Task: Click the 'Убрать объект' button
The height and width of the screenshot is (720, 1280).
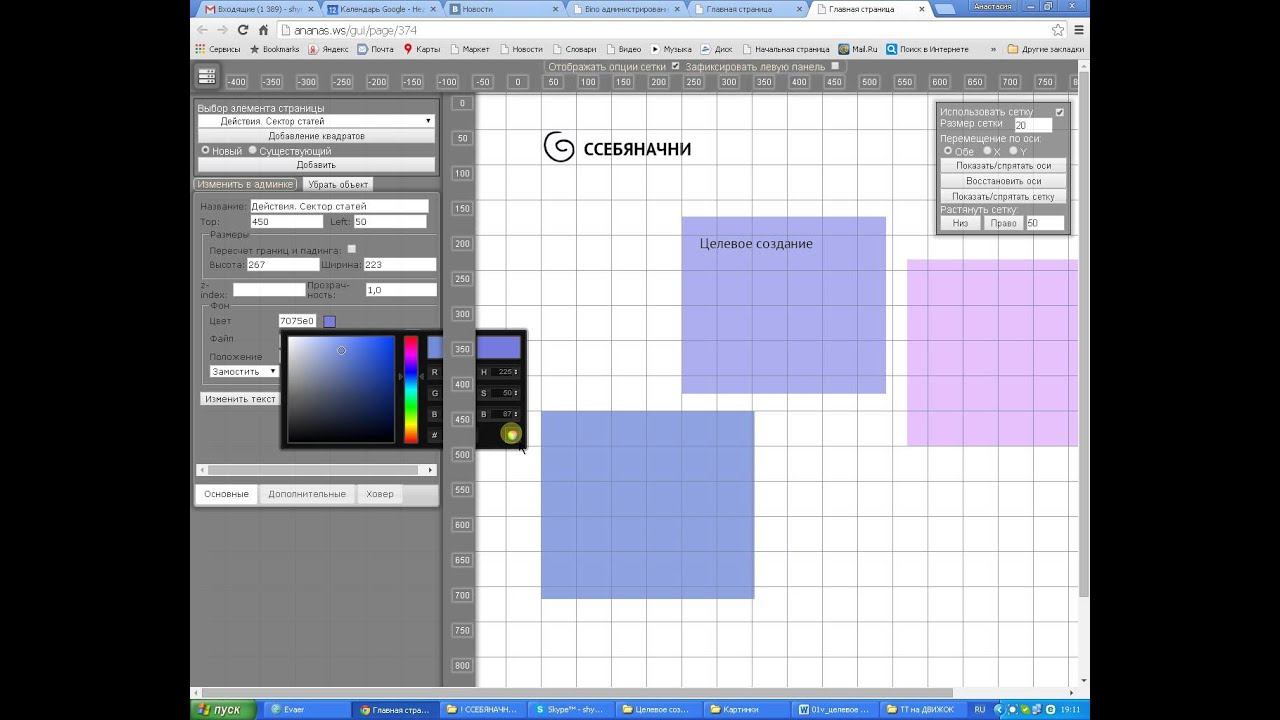Action: tap(338, 184)
